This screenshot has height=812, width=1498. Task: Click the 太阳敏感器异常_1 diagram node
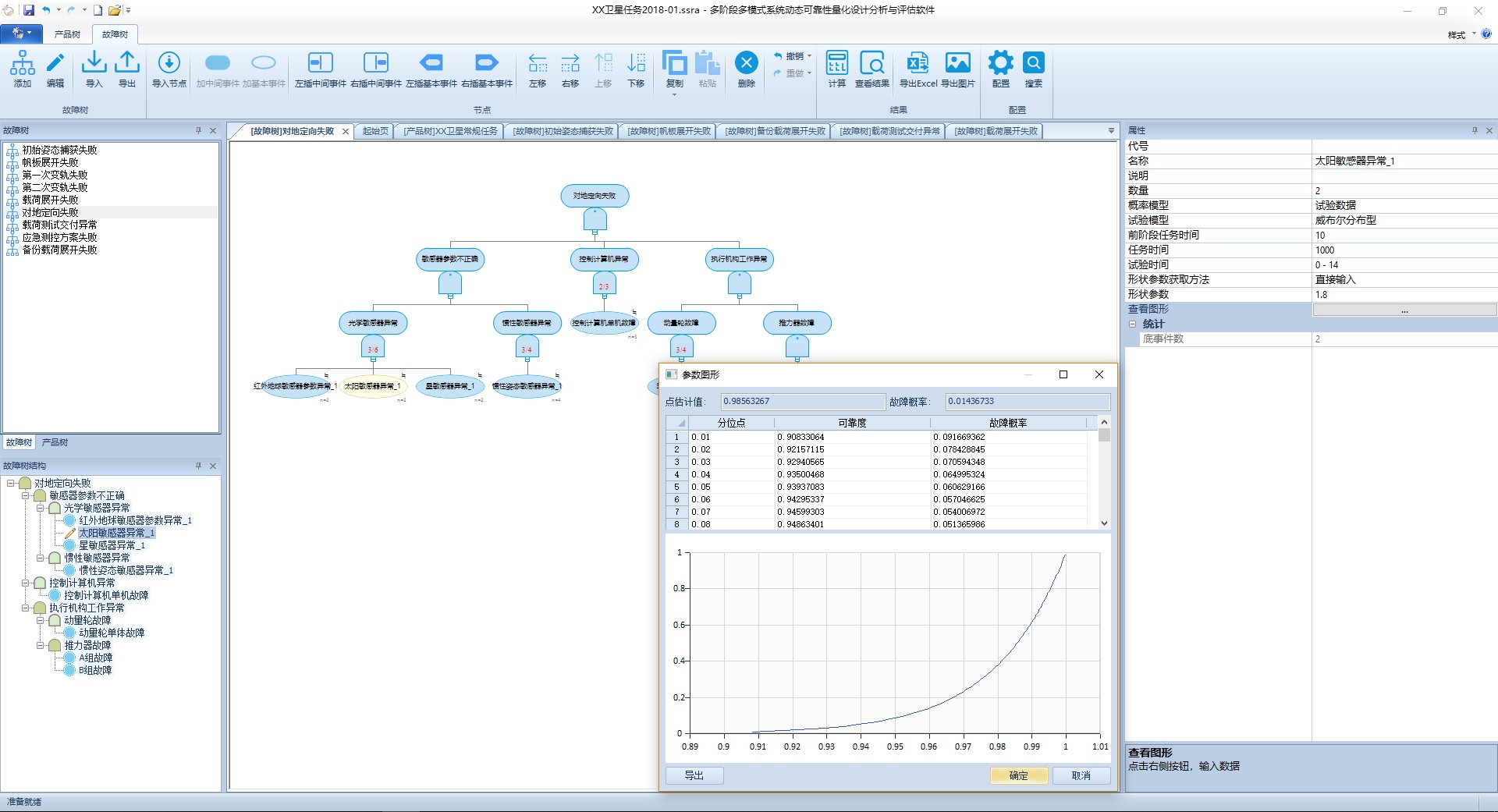tap(372, 386)
